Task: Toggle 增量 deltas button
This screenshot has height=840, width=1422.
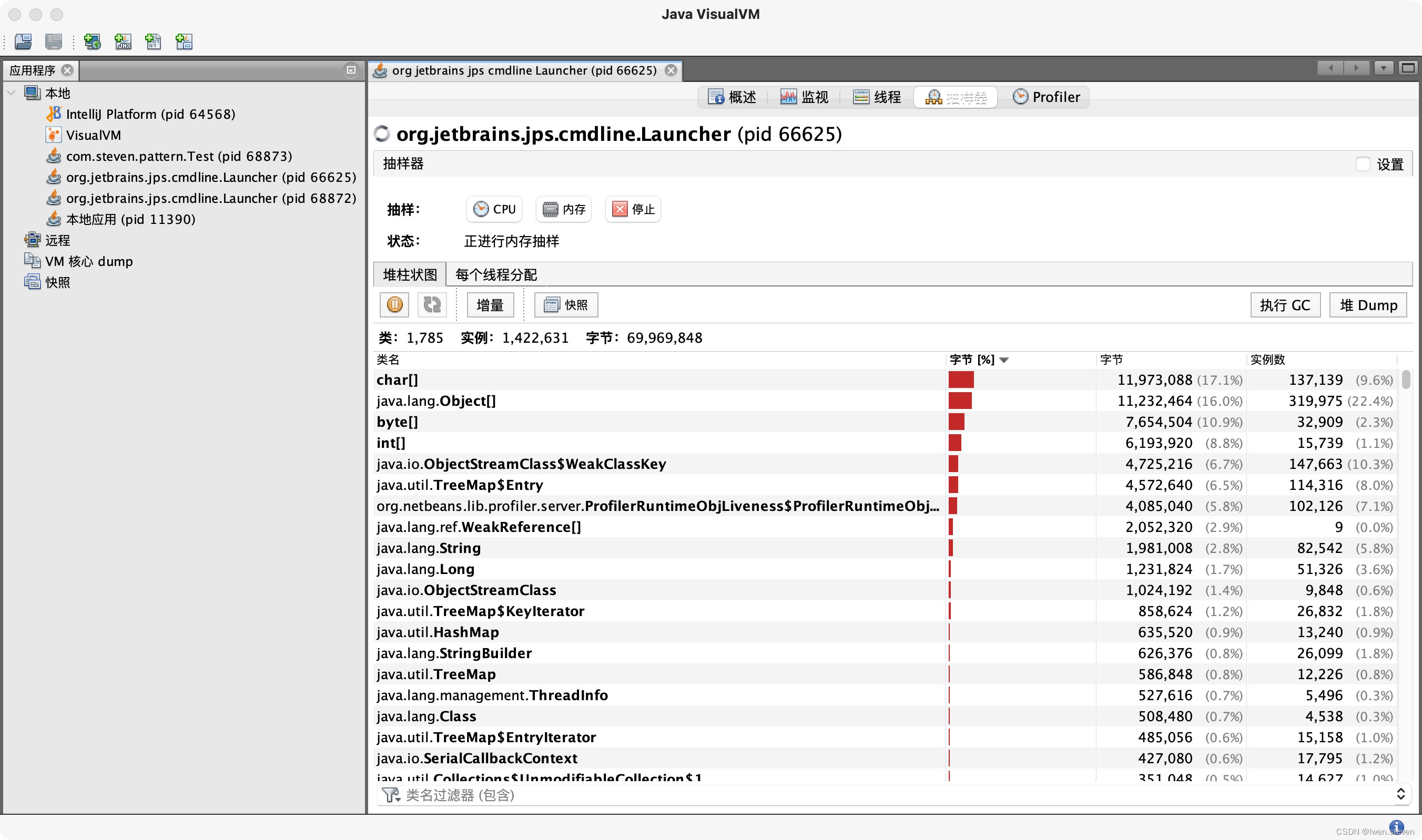Action: point(491,305)
